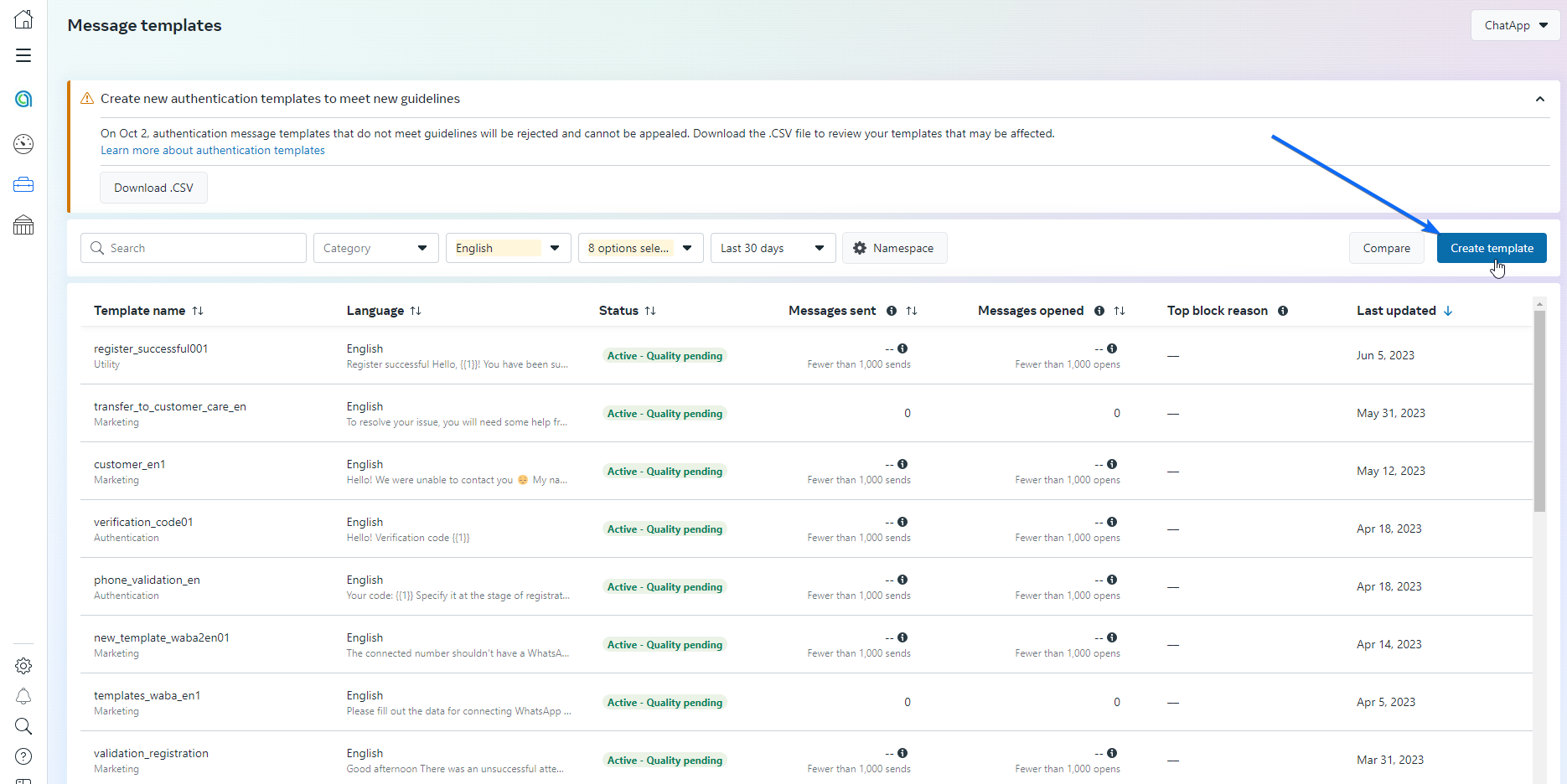Click the Create template button
Viewport: 1567px width, 784px height.
tap(1491, 248)
